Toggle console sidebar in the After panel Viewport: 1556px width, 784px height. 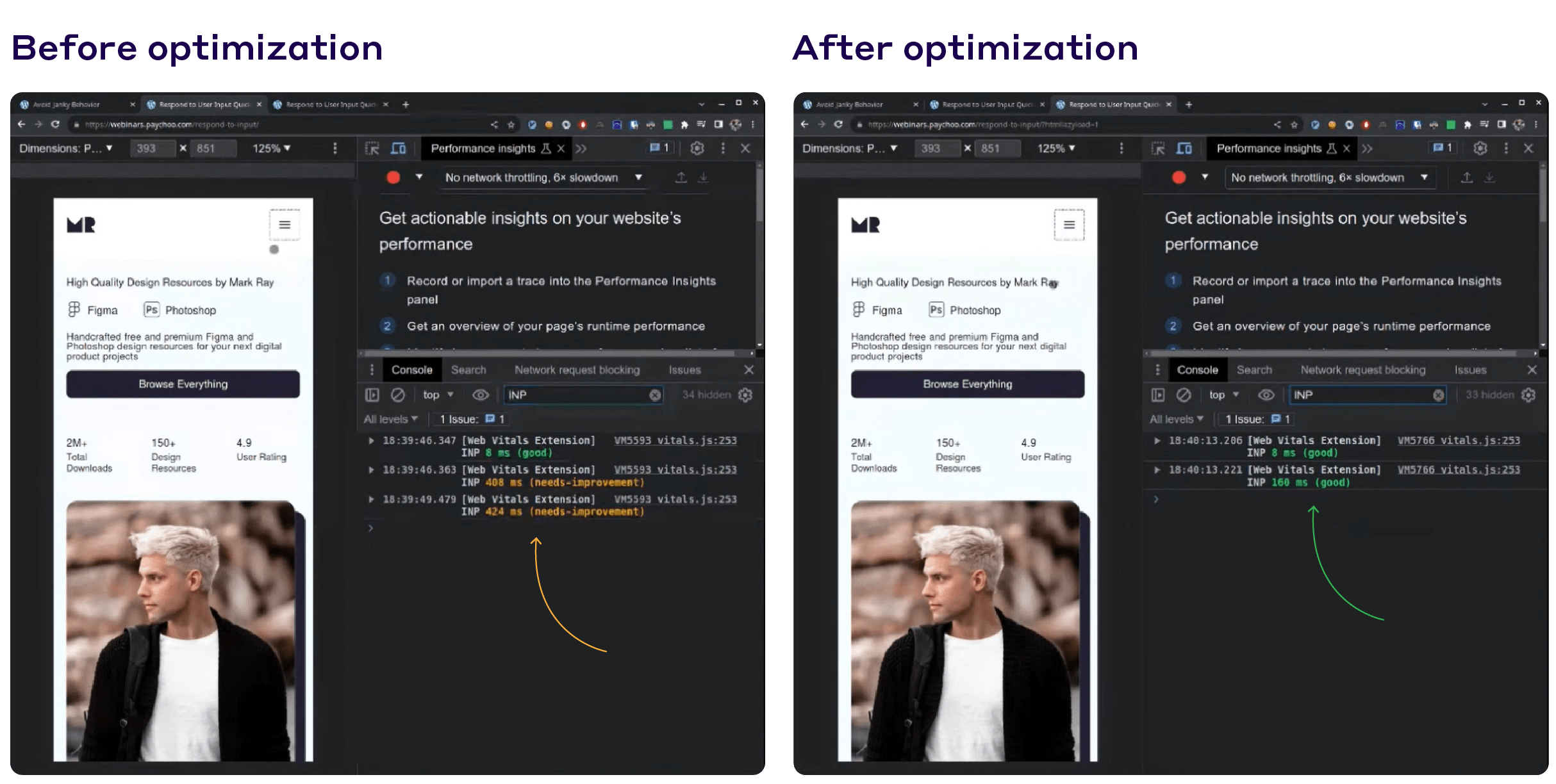click(x=1158, y=395)
